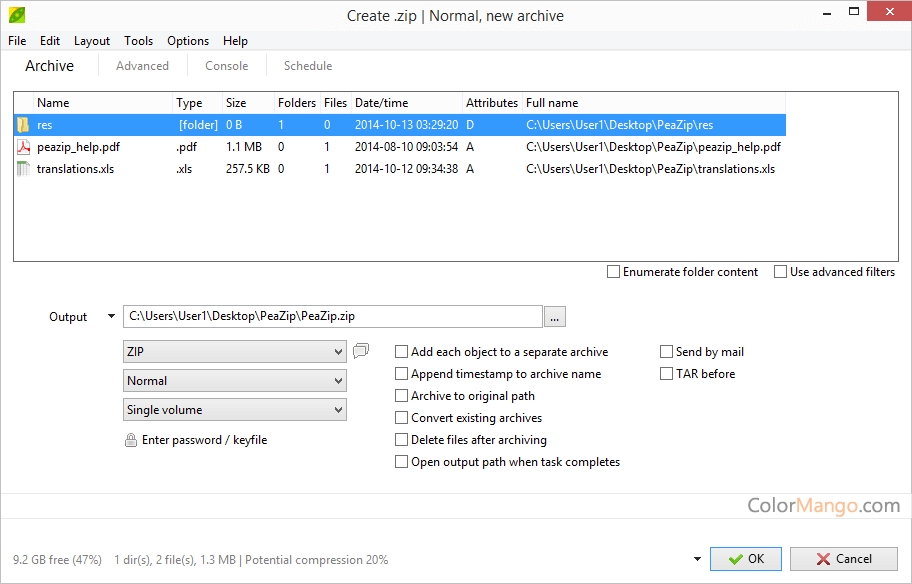
Task: Open the Edit menu
Action: 49,41
